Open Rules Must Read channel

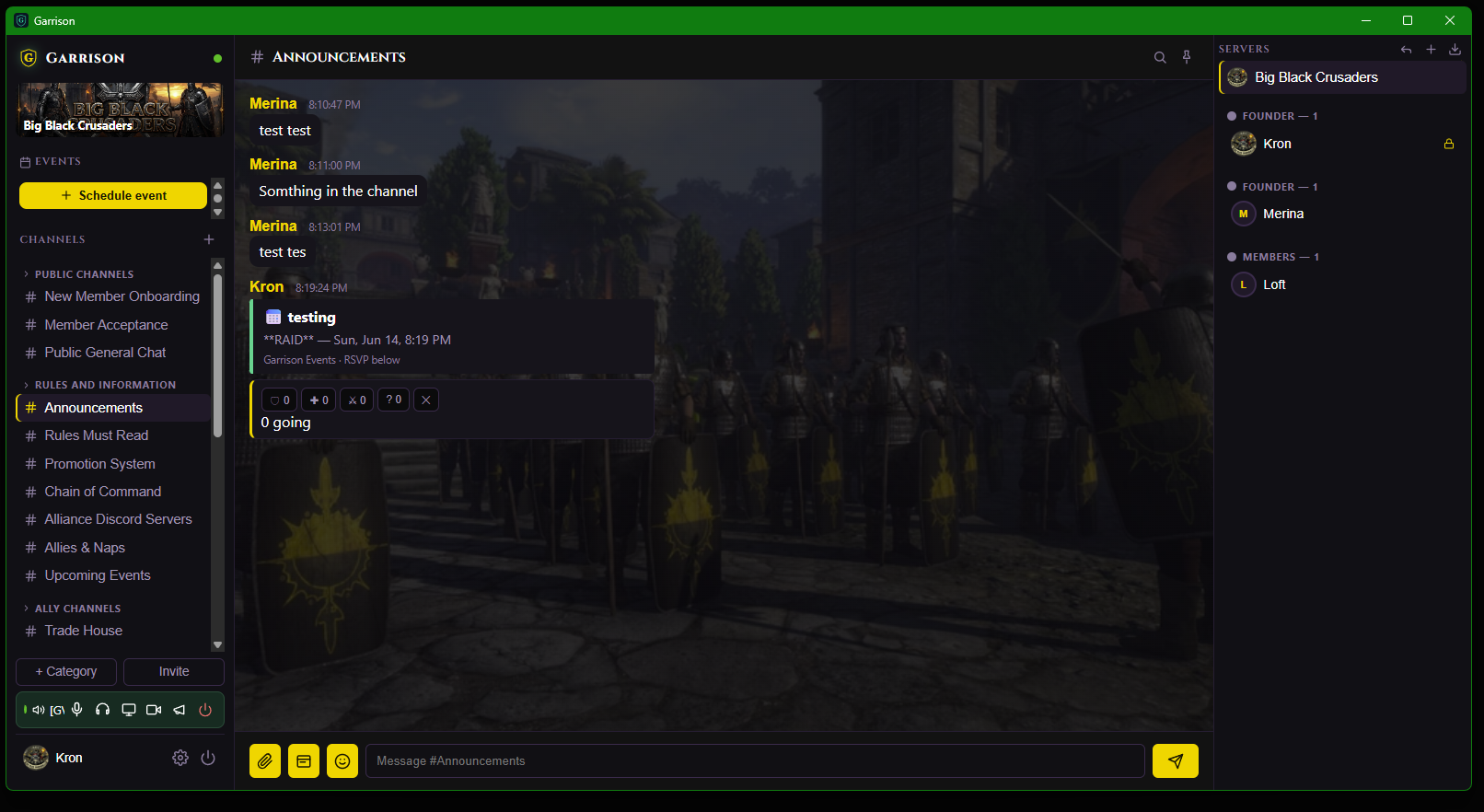(x=113, y=435)
